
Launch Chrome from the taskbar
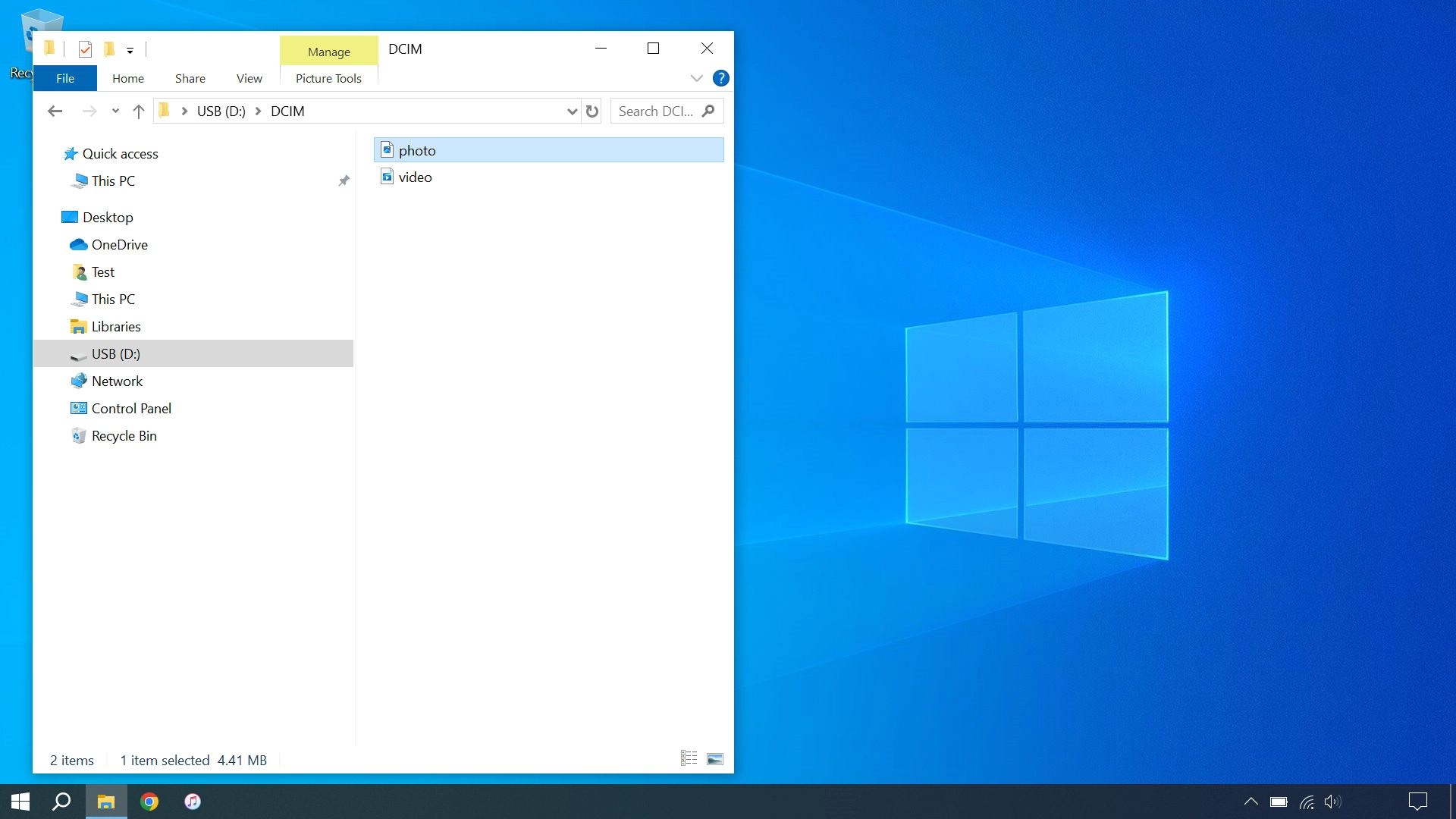(x=149, y=802)
